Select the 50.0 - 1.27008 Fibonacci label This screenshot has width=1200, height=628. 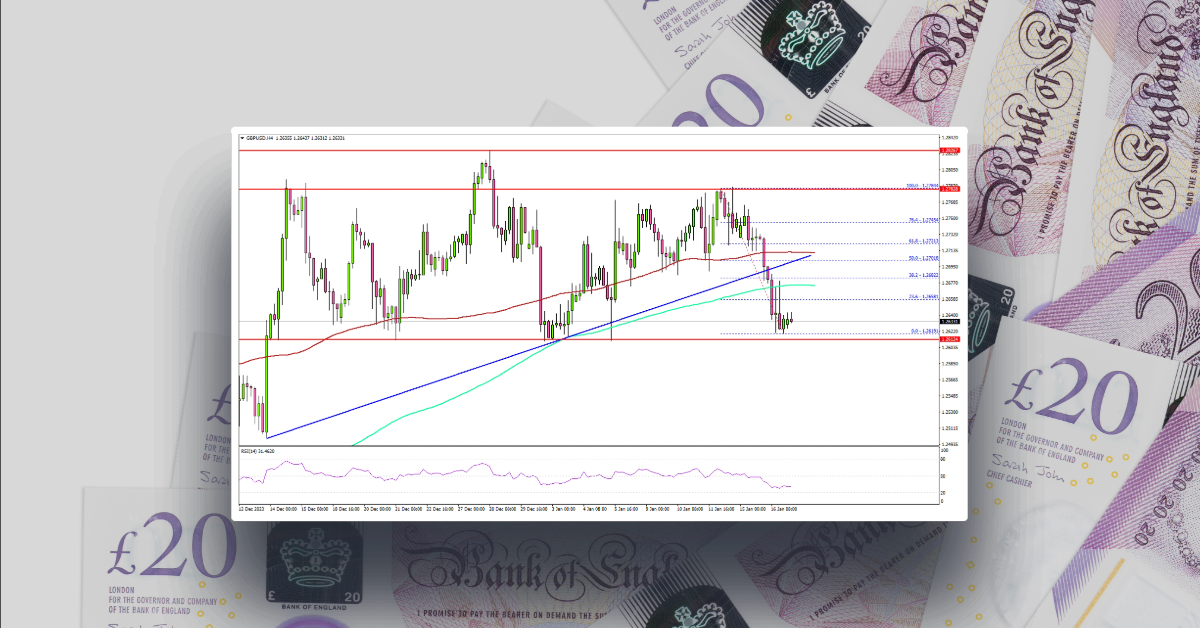coord(922,257)
